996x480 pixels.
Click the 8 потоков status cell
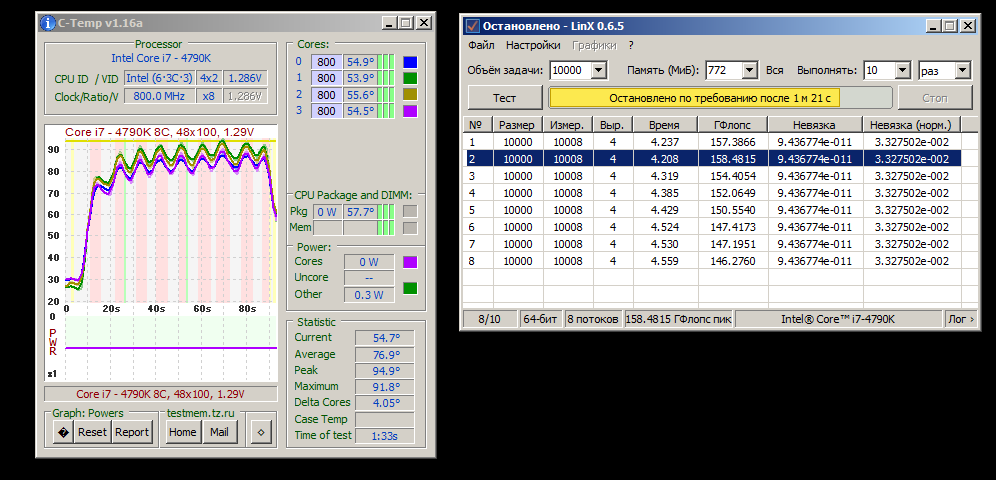(x=594, y=319)
